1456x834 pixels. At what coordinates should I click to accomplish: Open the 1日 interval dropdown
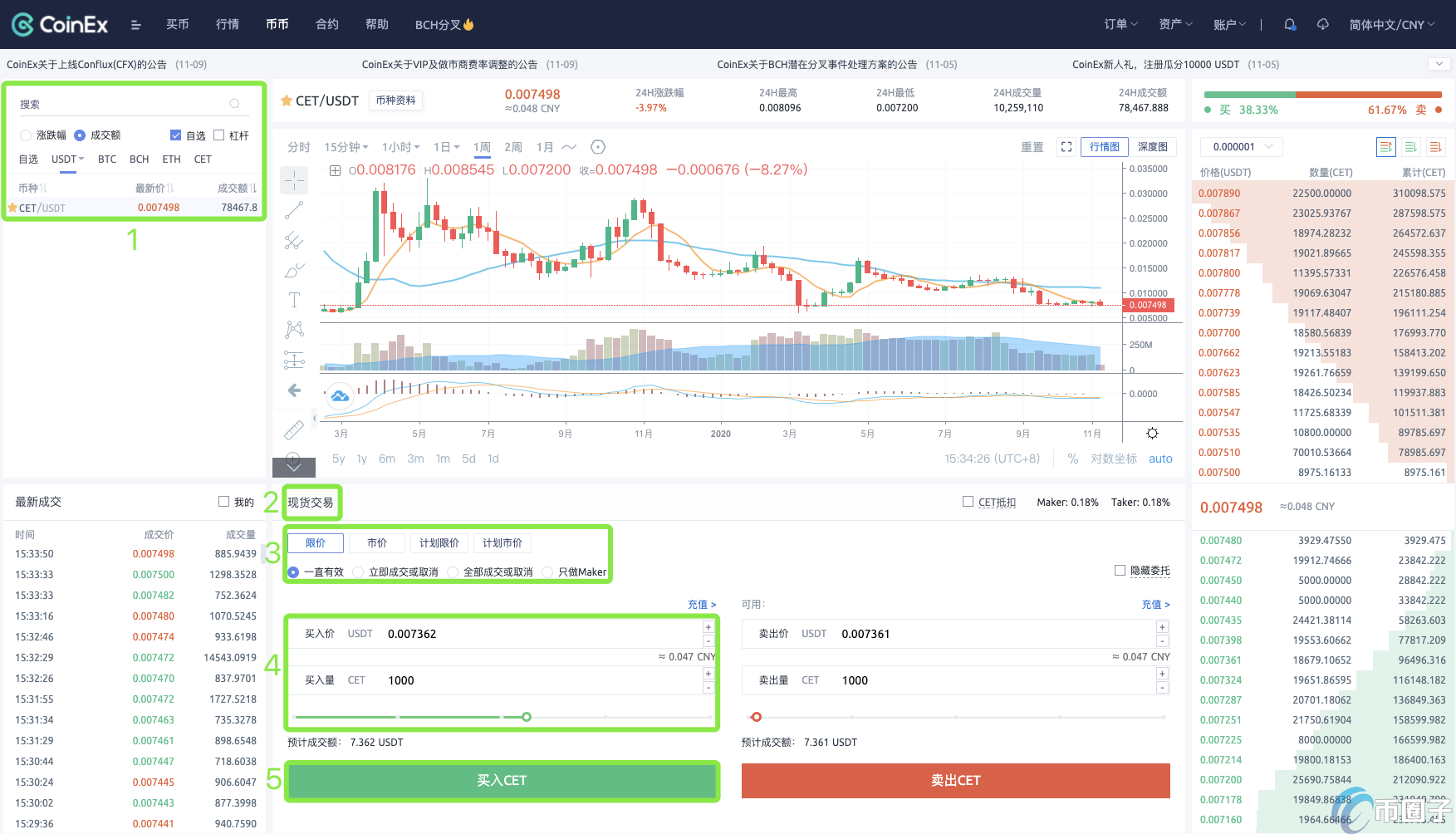(447, 147)
